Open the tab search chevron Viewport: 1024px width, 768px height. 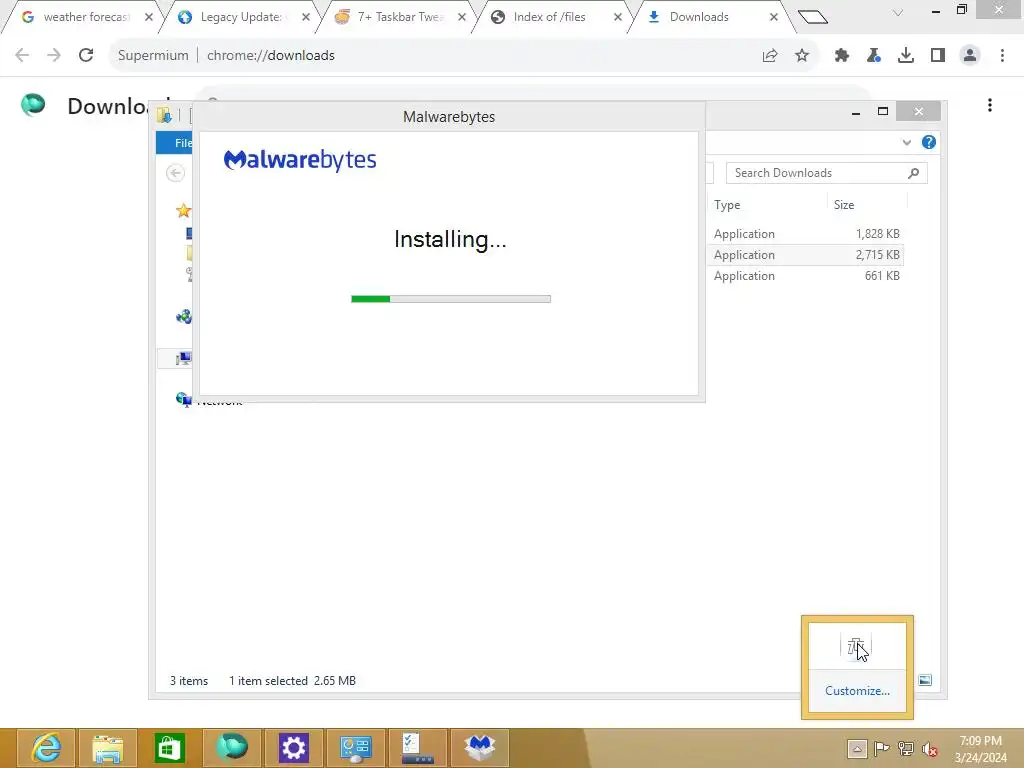point(898,12)
